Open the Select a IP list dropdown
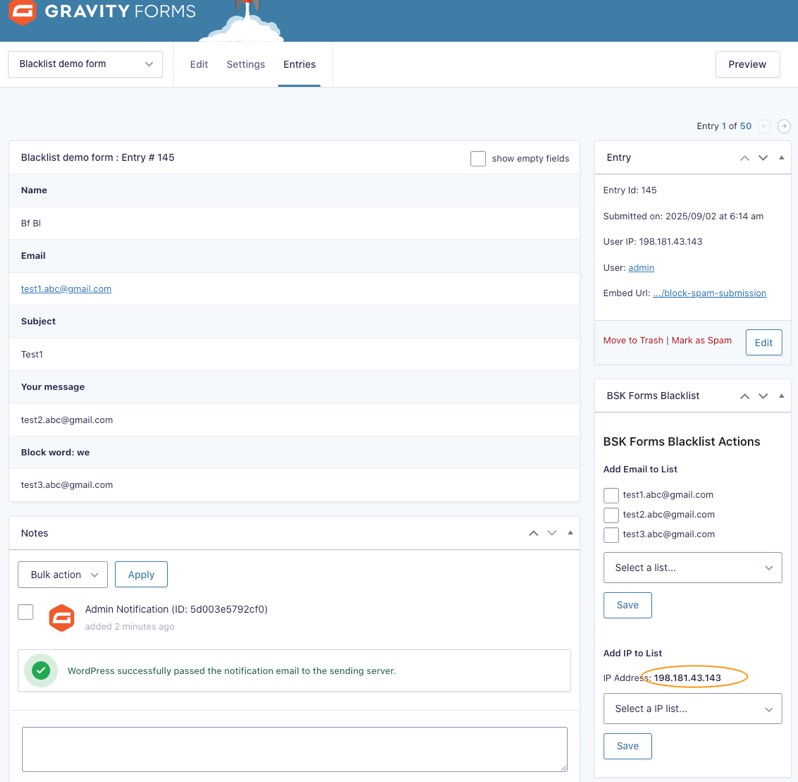 tap(692, 708)
